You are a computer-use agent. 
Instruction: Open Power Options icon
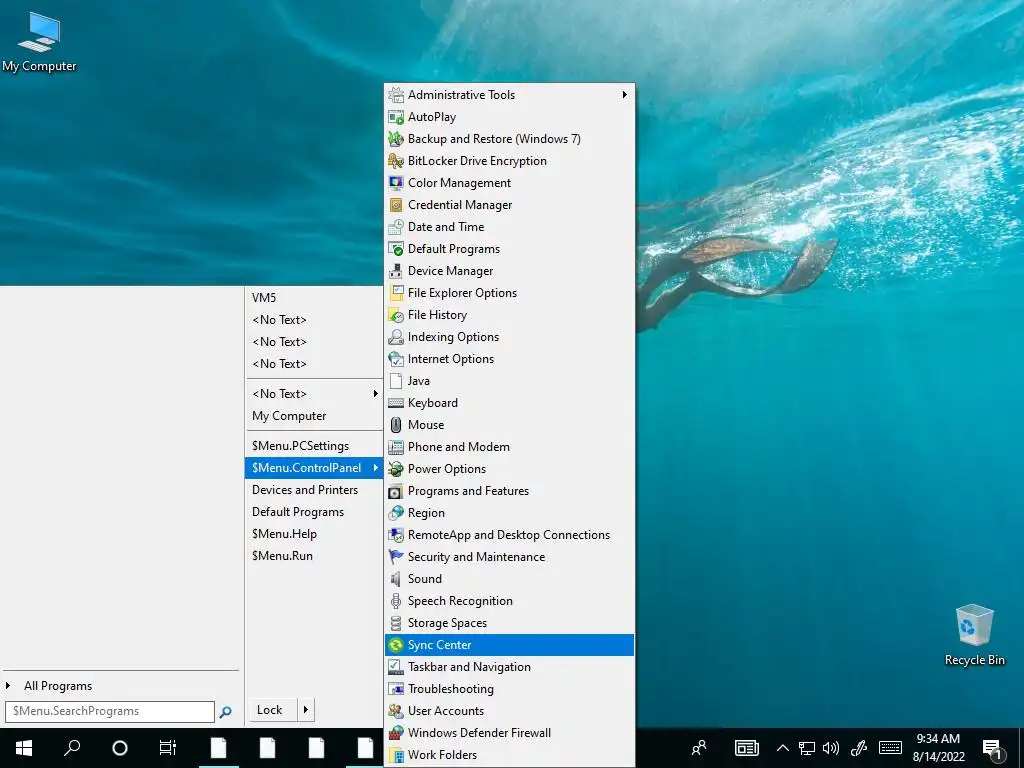point(396,469)
